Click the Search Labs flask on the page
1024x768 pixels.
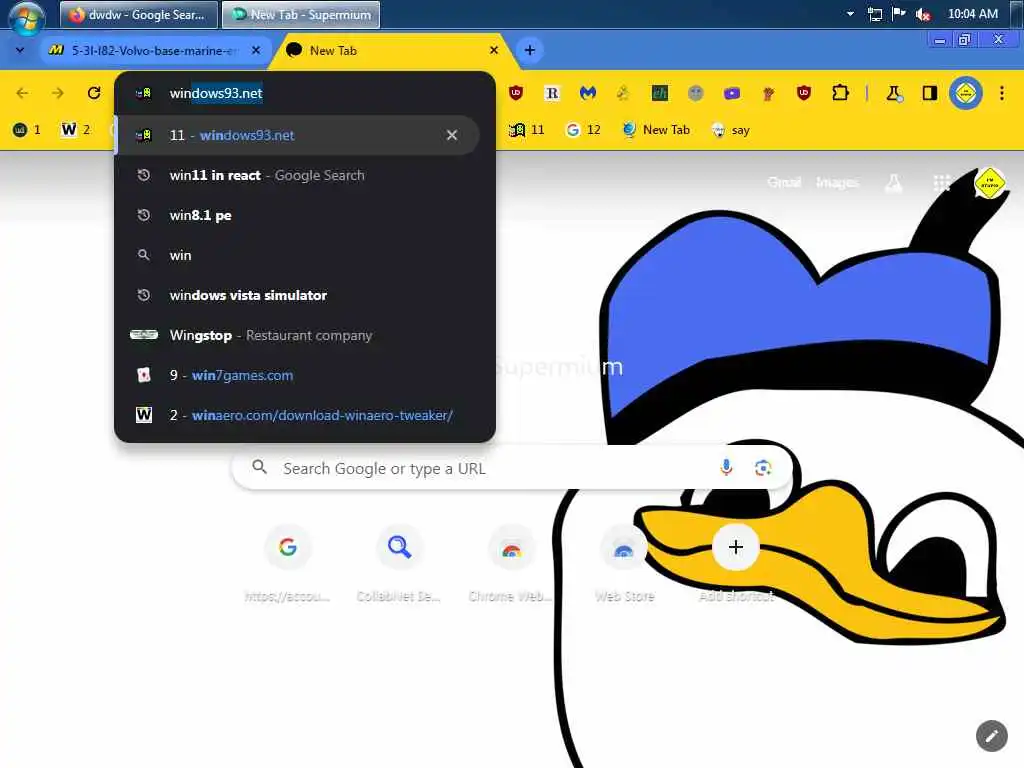click(x=893, y=184)
